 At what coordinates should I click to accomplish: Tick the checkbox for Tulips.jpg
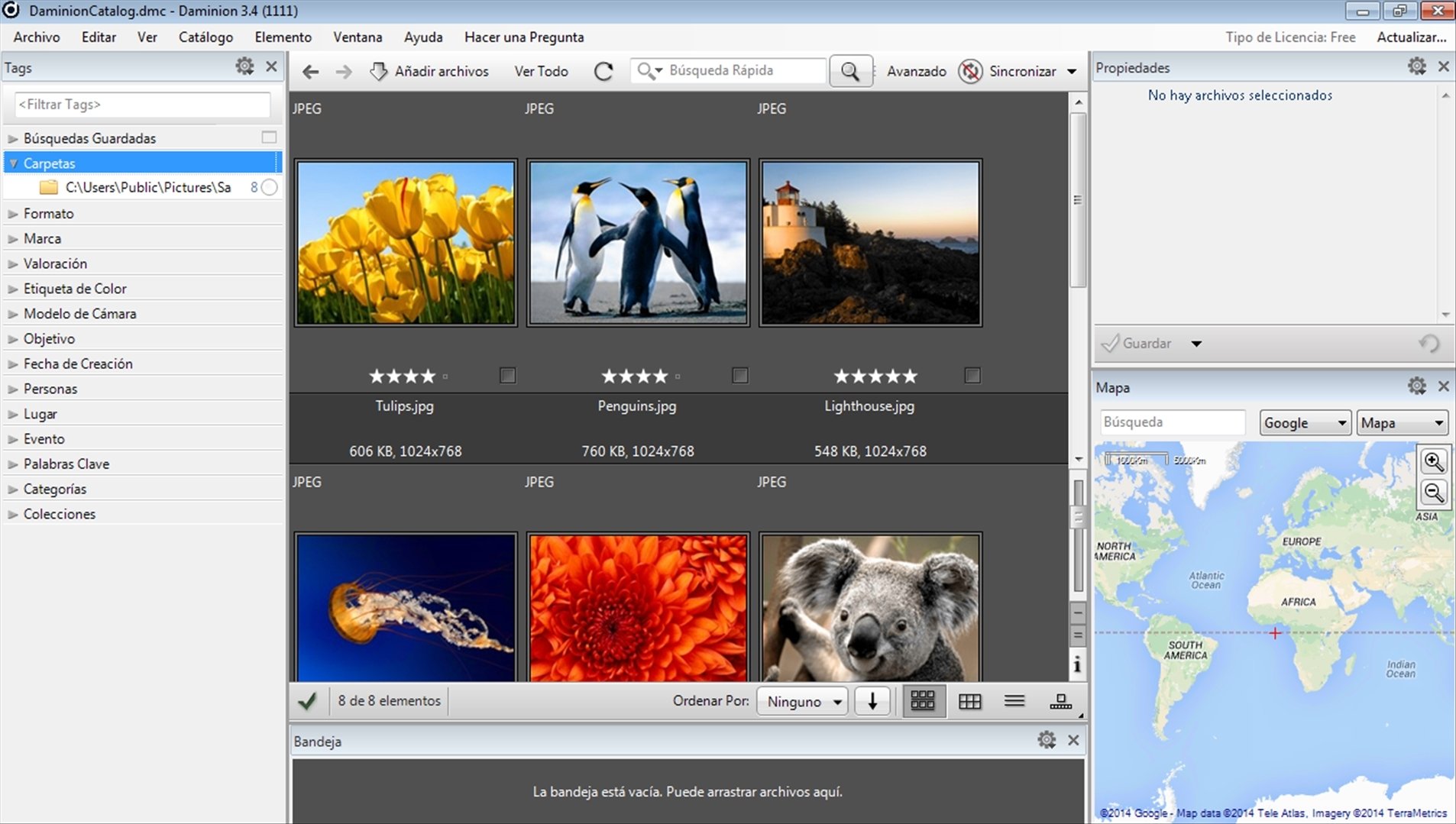click(x=507, y=376)
